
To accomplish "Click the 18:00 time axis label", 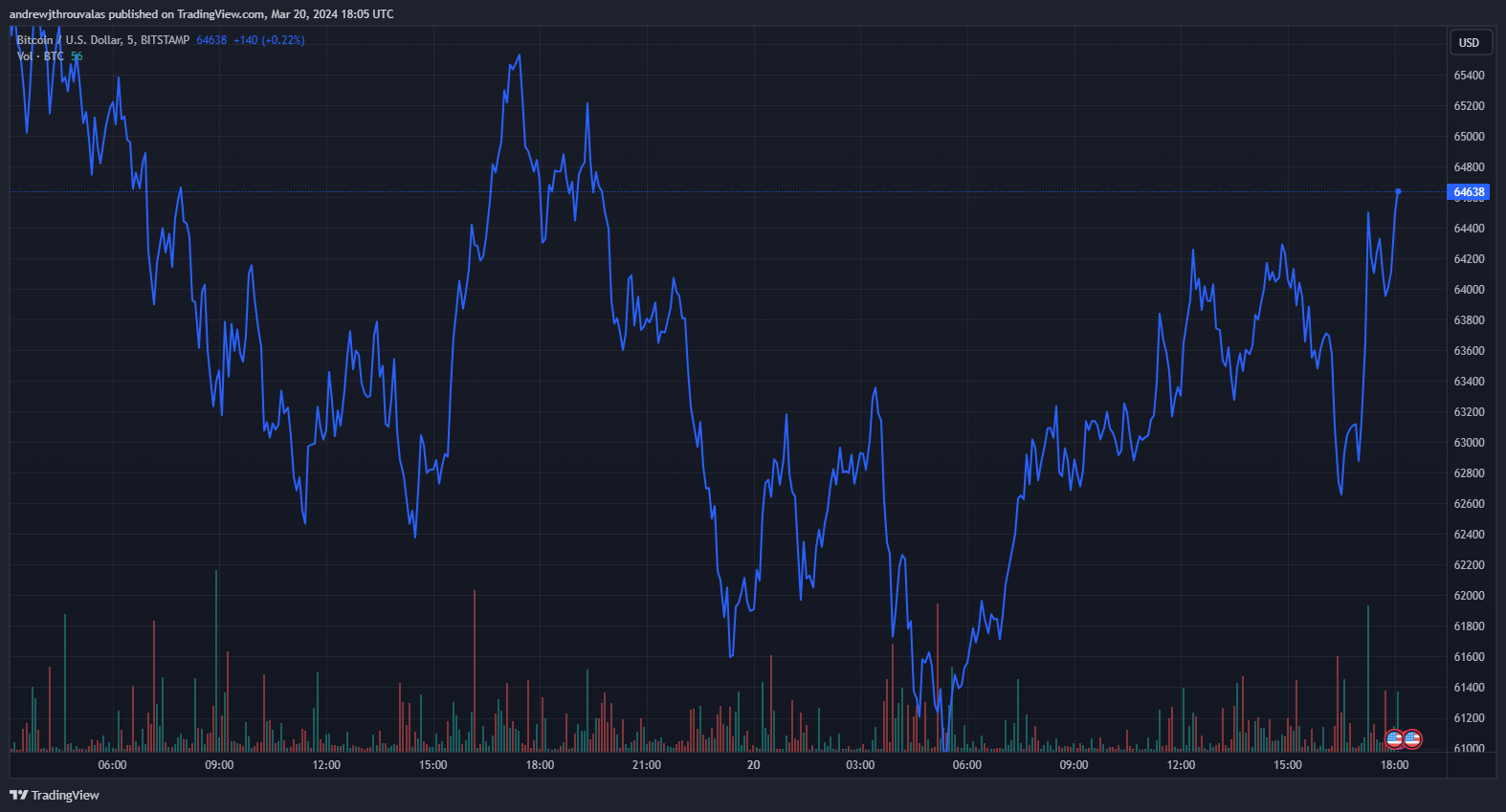I will pyautogui.click(x=1394, y=765).
